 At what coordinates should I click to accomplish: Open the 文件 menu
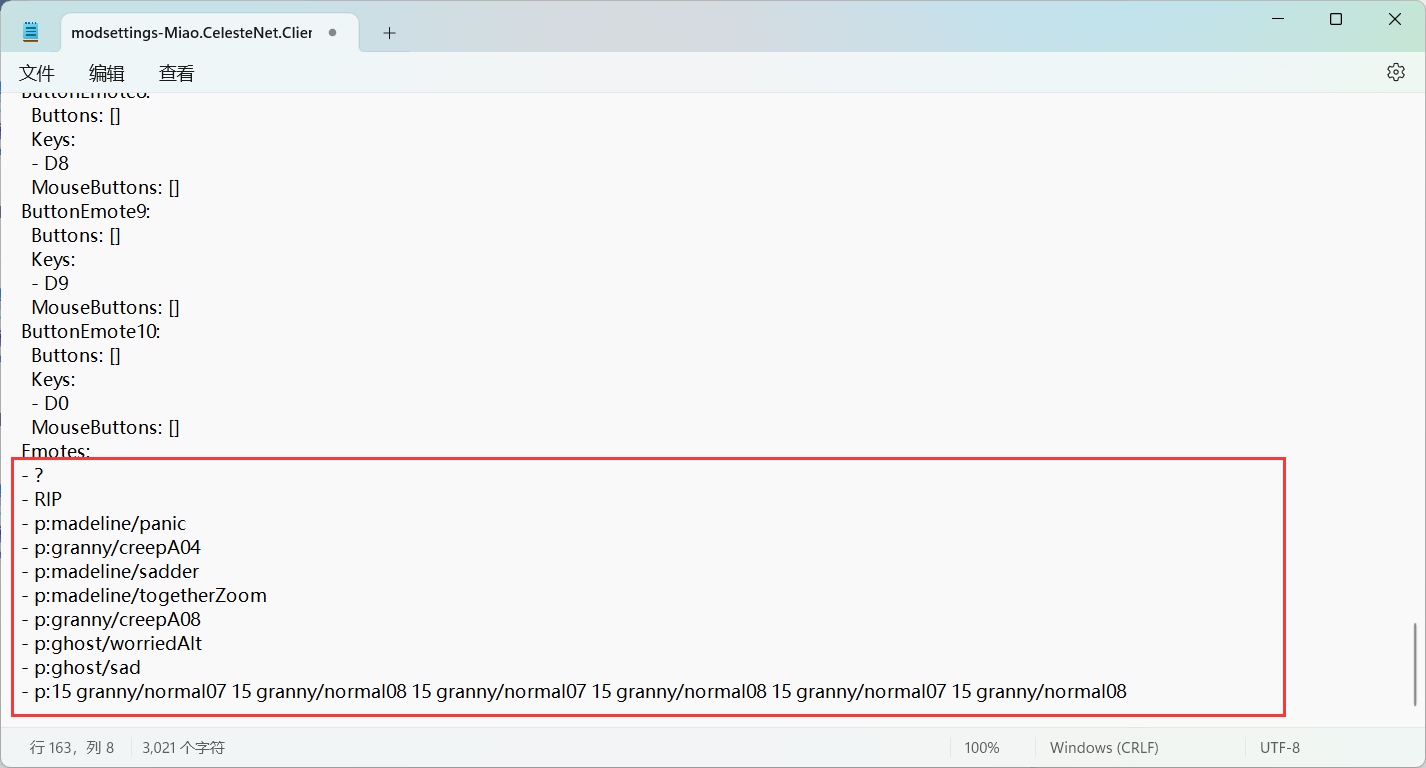[37, 74]
